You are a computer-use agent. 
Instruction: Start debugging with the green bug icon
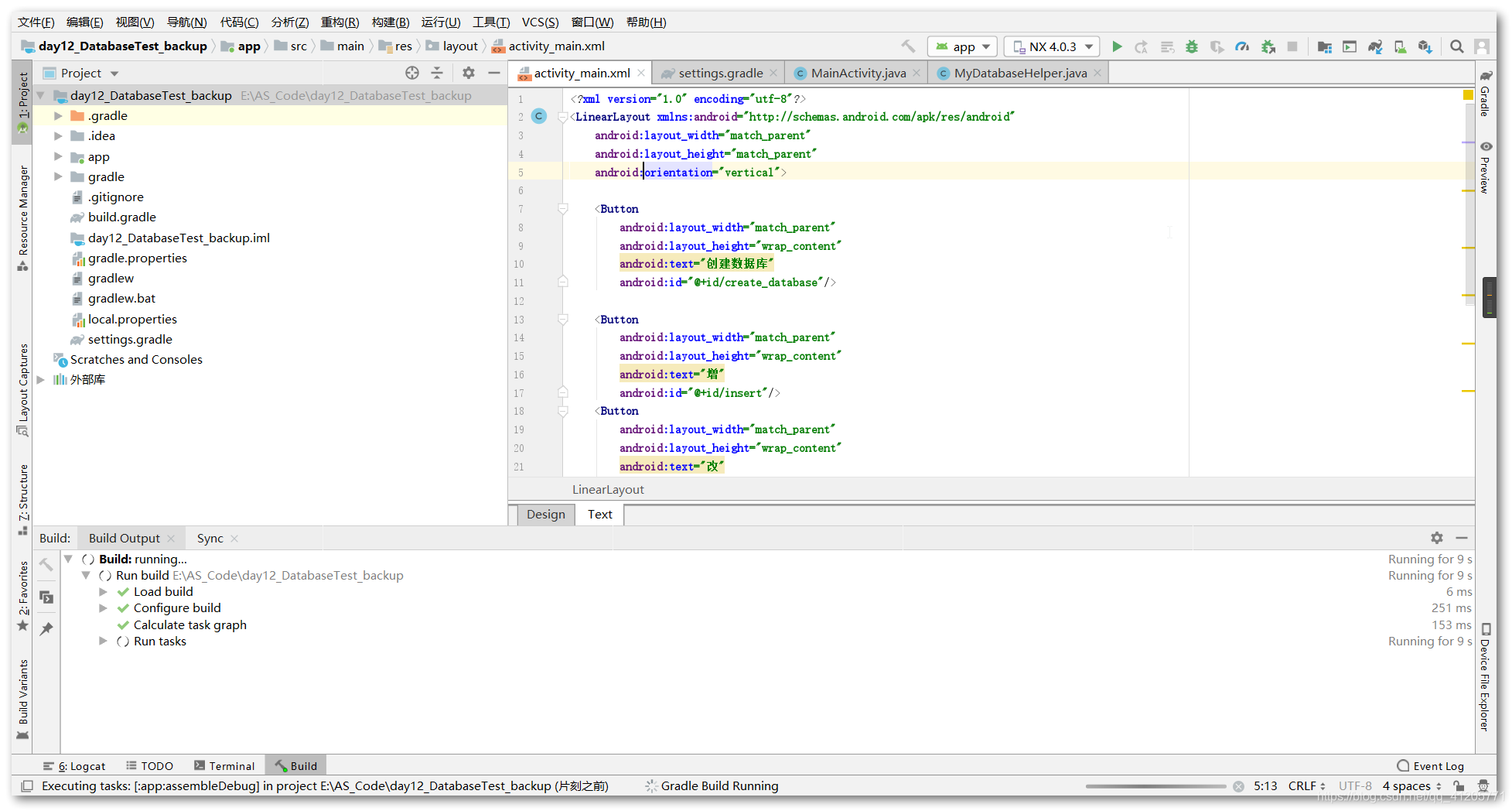point(1192,46)
